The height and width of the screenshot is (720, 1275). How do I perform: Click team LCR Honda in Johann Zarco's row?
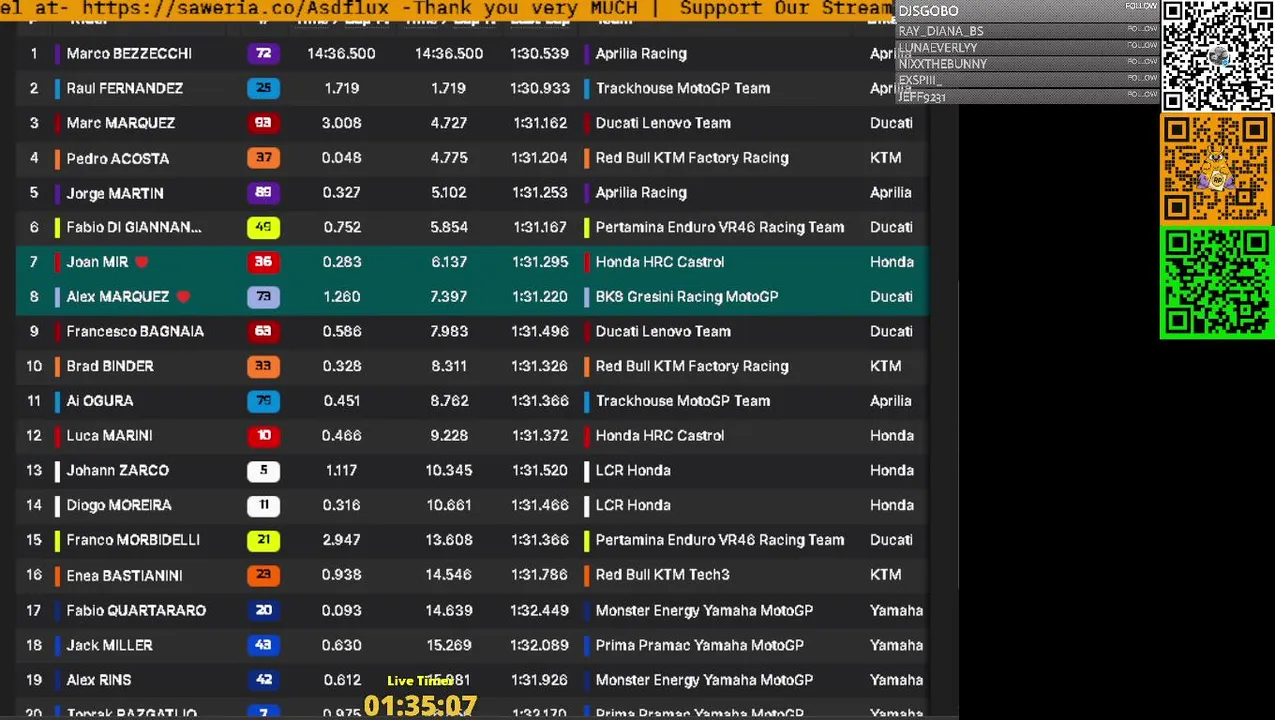click(633, 470)
